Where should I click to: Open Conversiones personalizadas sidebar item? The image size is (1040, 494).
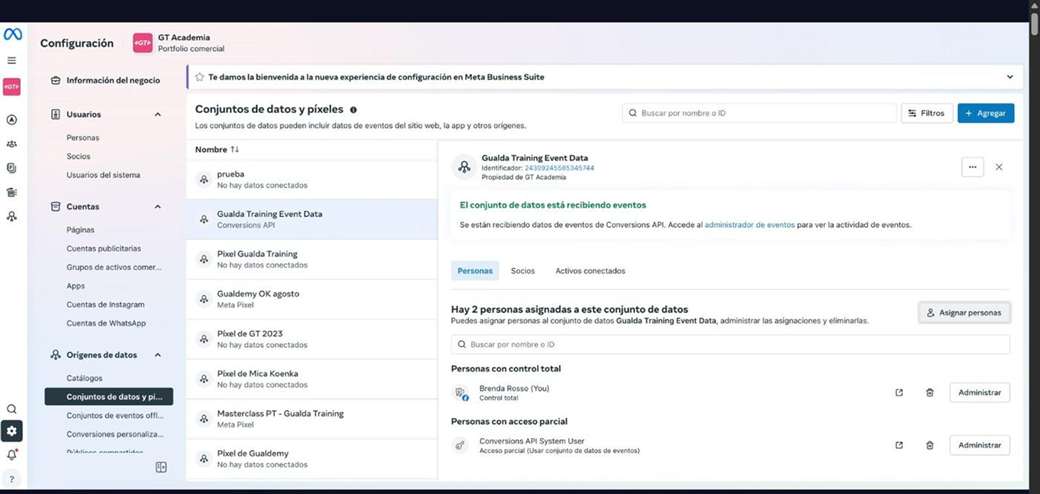point(115,434)
